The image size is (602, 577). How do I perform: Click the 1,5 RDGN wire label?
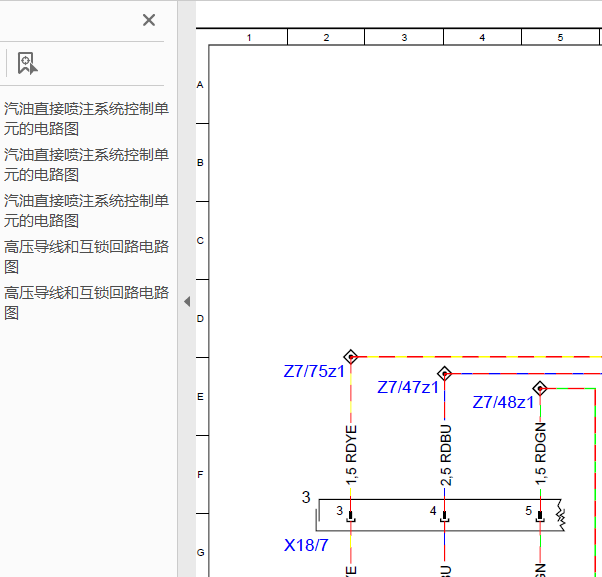[541, 454]
